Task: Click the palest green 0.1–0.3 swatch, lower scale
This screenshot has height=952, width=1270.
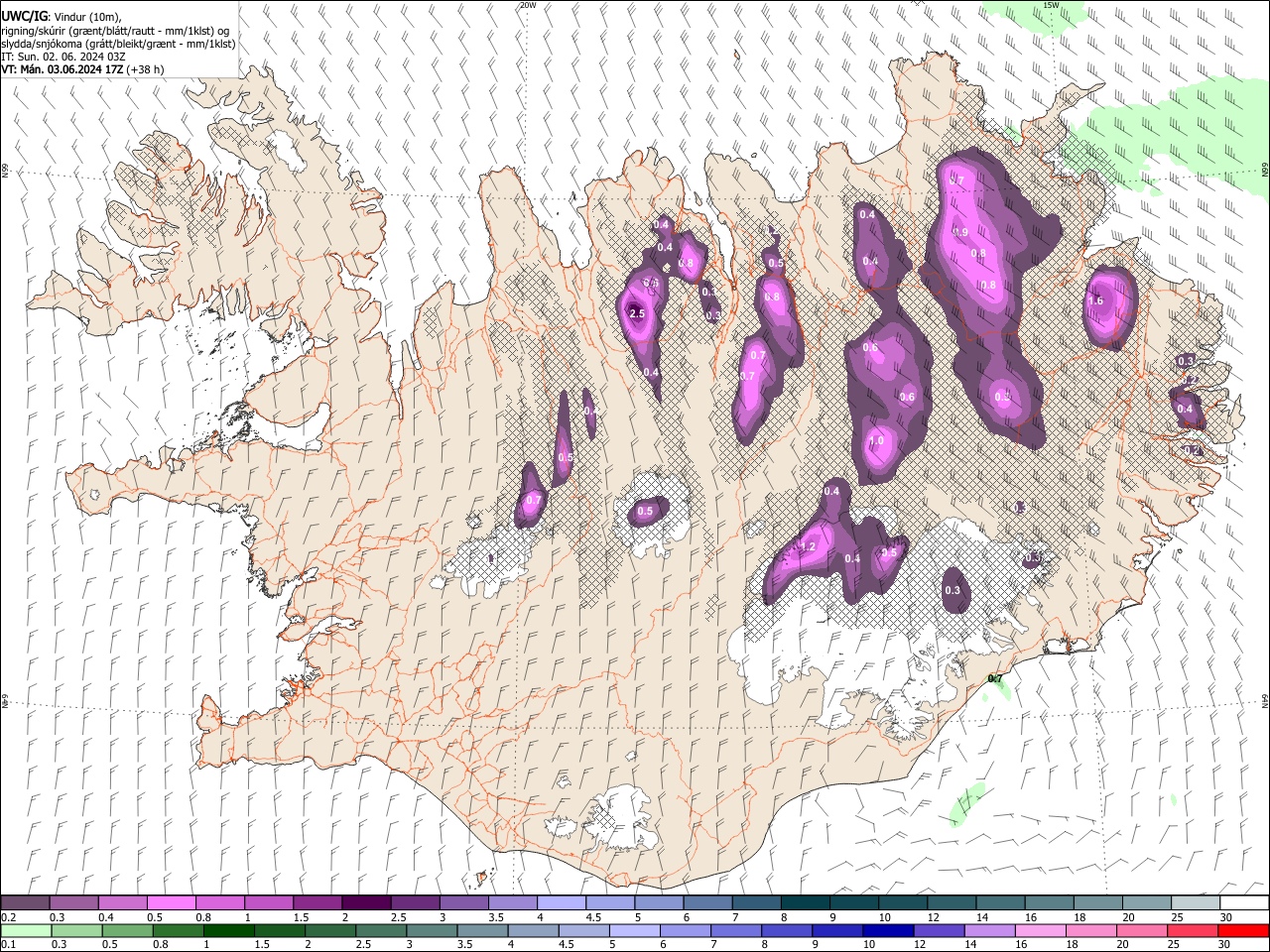Action: point(25,930)
